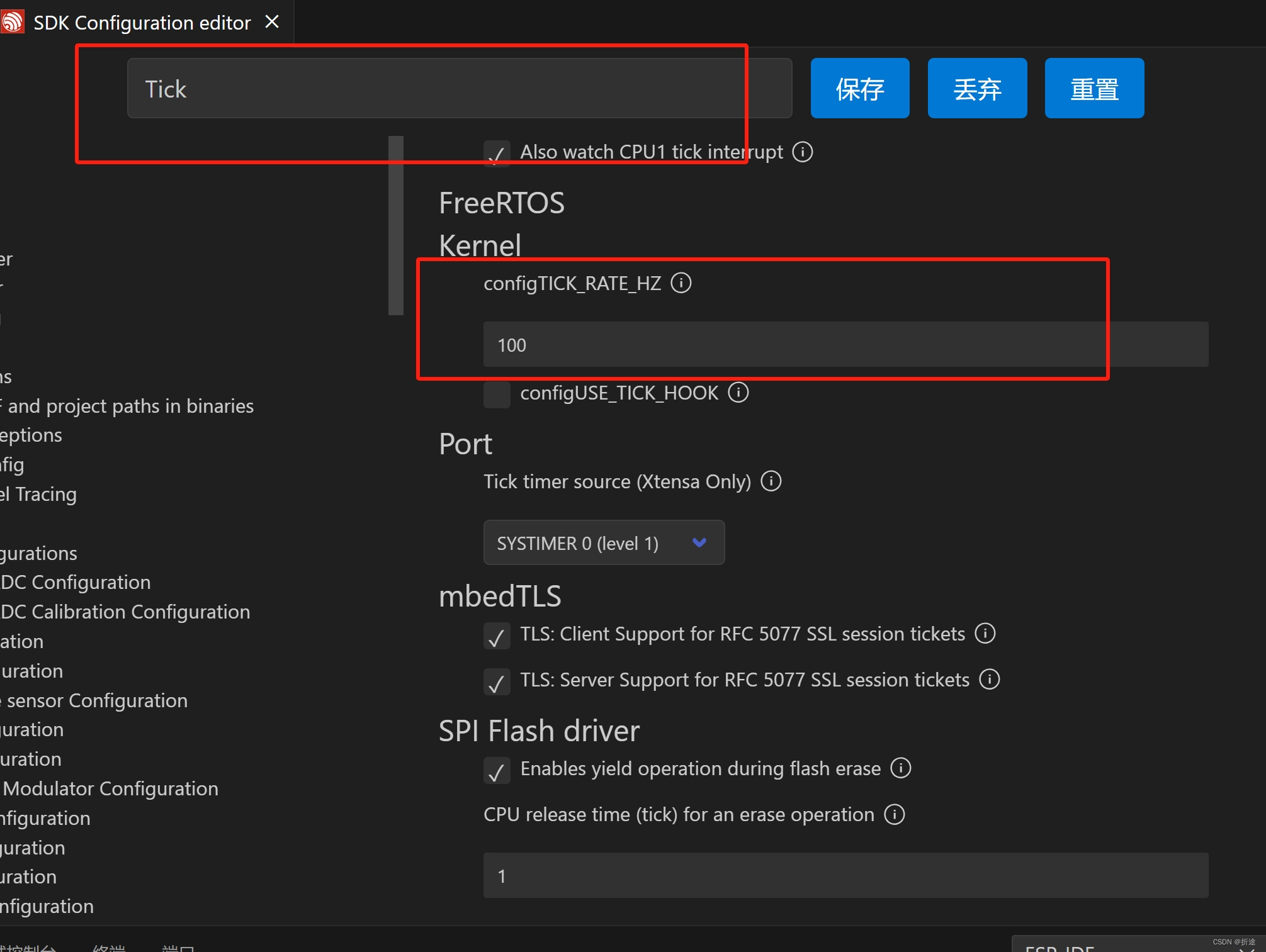Open info icon for Tick timer source
The height and width of the screenshot is (952, 1266).
771,481
